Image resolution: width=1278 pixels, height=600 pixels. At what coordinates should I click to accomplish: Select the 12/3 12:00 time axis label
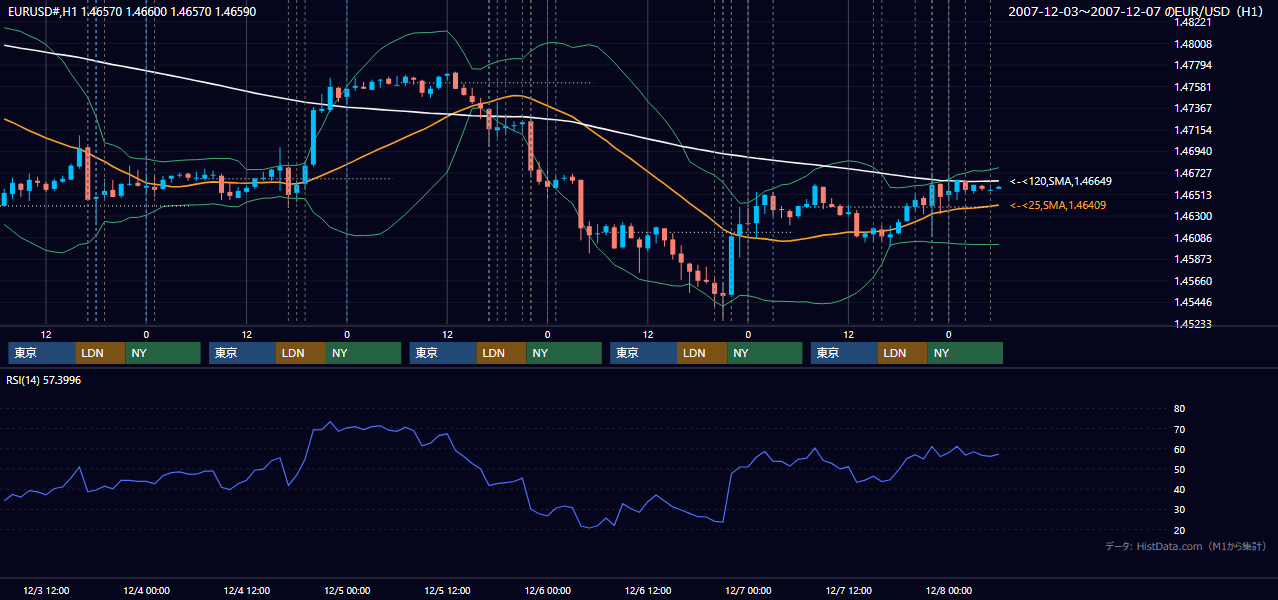point(46,590)
